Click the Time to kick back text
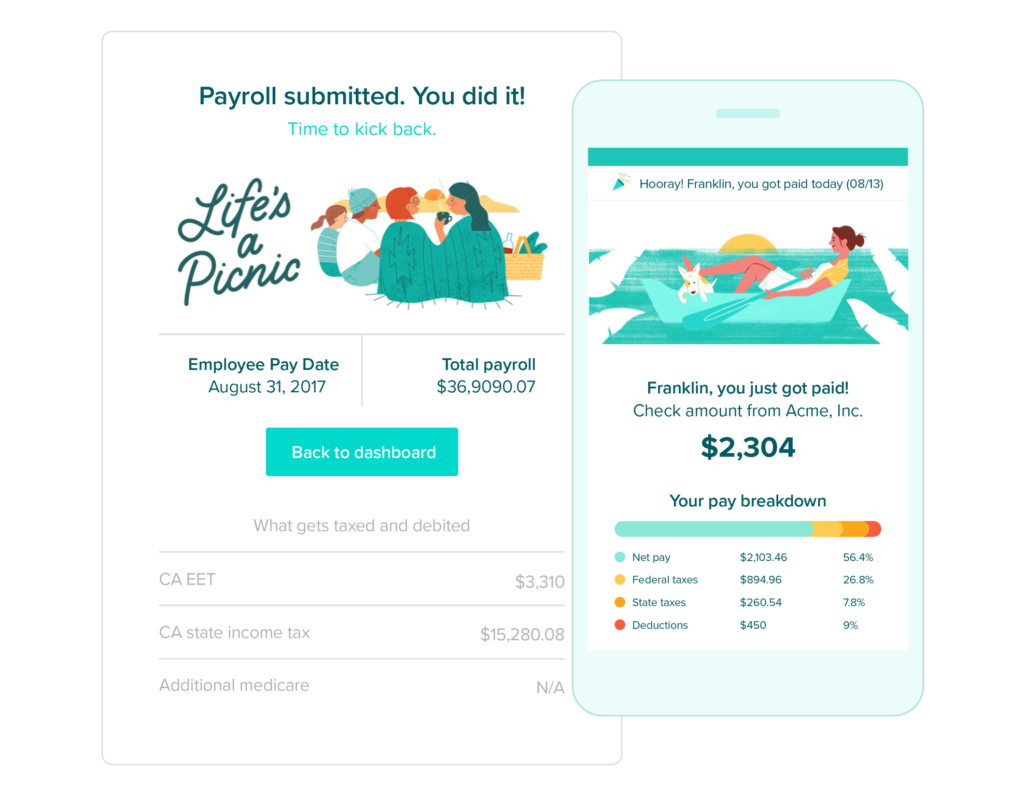The width and height of the screenshot is (1024, 796). point(362,129)
